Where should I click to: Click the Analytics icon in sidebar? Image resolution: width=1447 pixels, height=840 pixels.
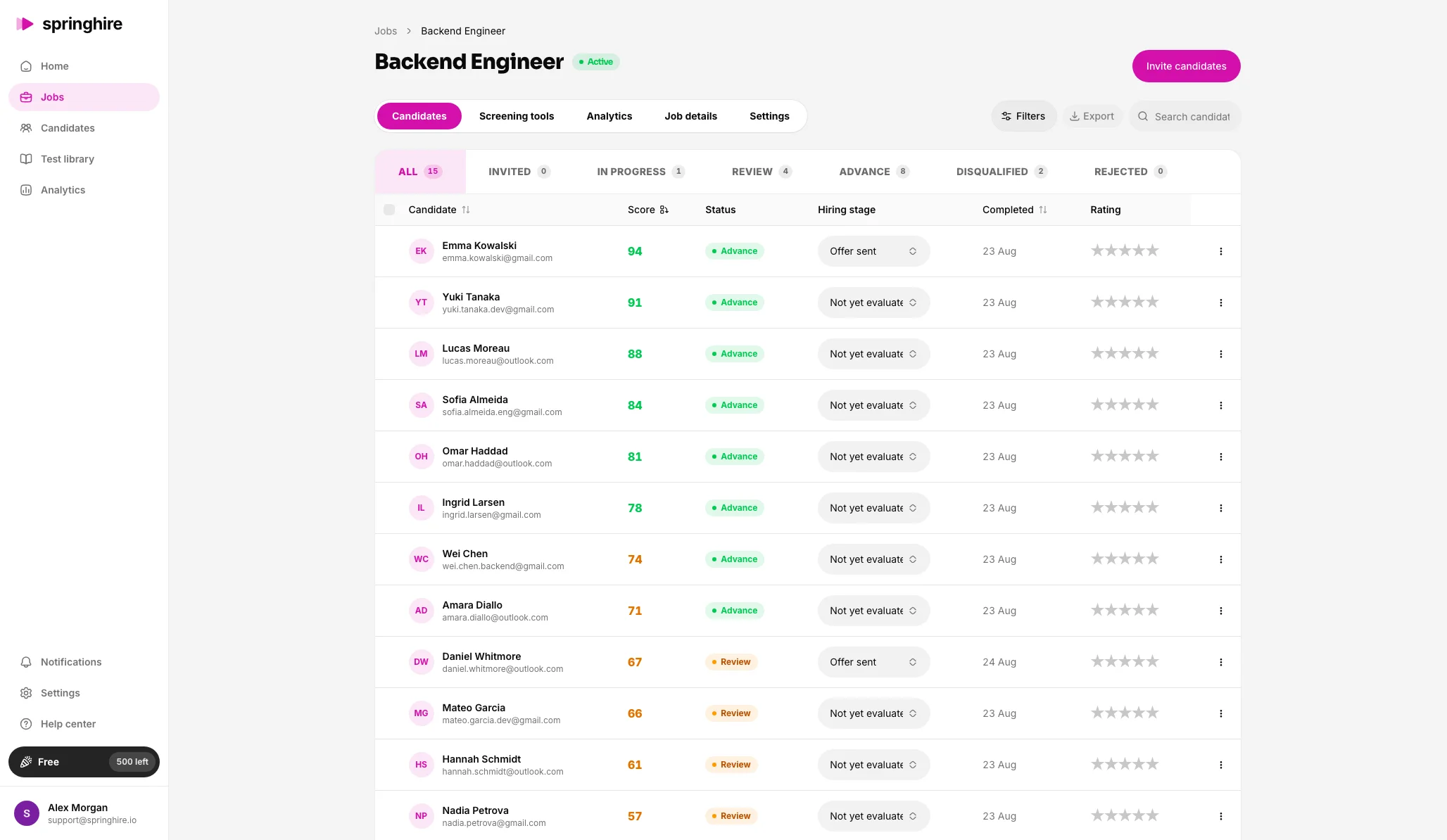pyautogui.click(x=26, y=190)
